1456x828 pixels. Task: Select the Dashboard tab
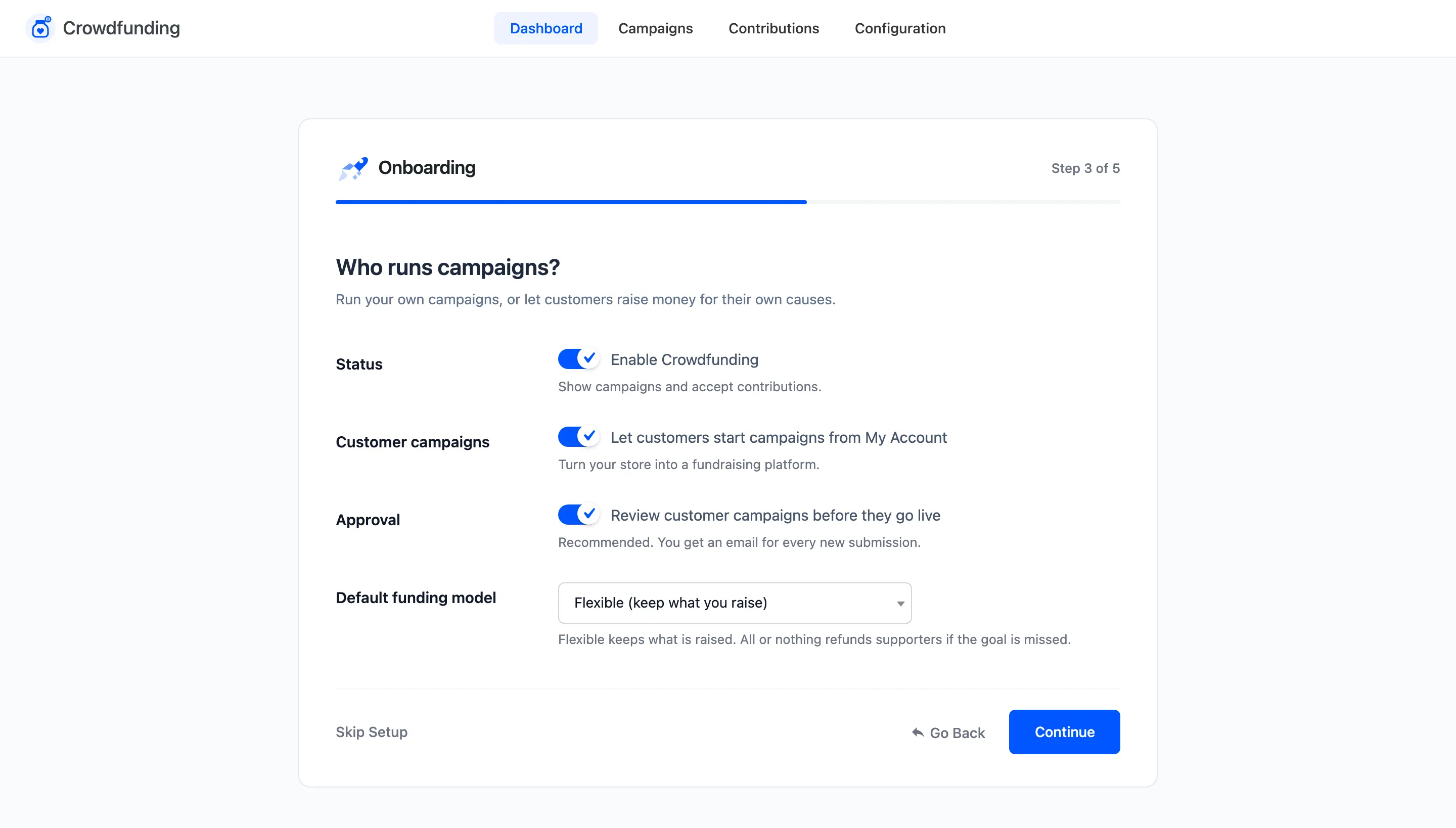pos(545,28)
